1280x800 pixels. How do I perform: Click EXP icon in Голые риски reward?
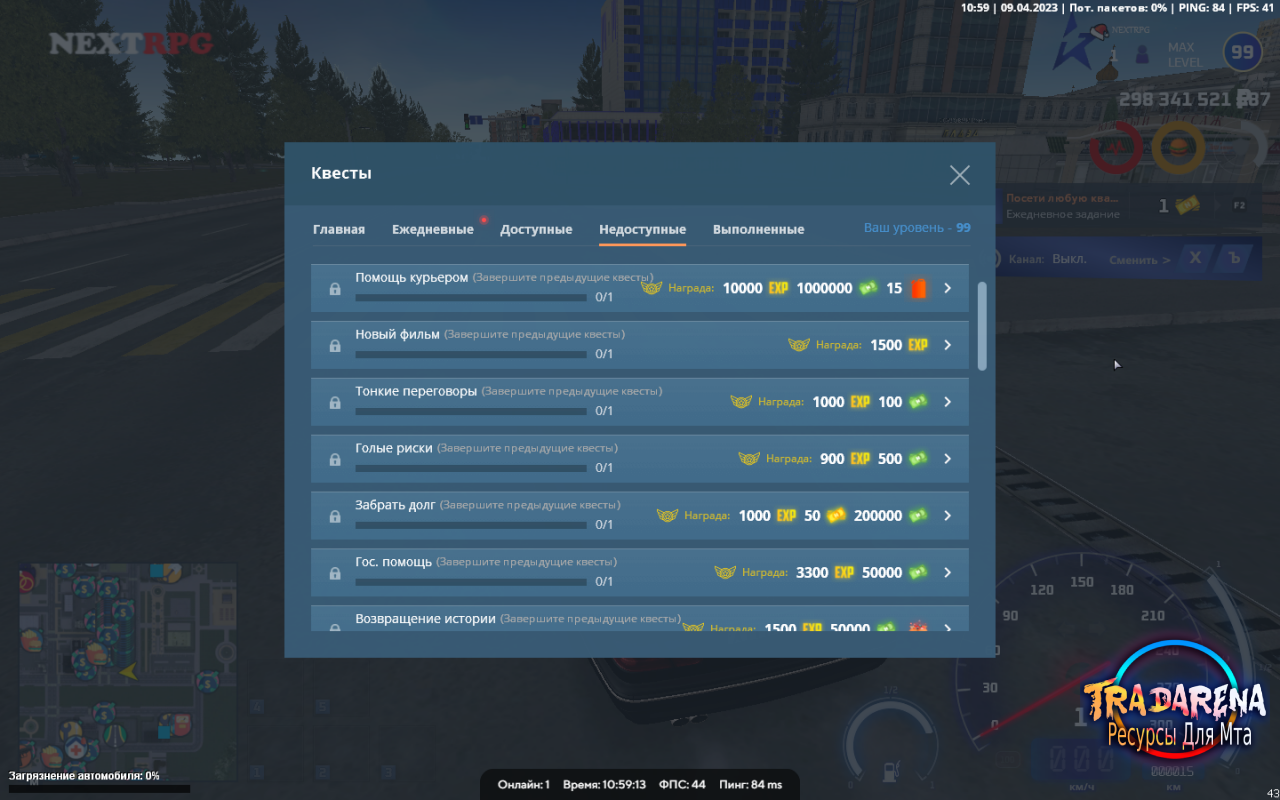pyautogui.click(x=860, y=459)
